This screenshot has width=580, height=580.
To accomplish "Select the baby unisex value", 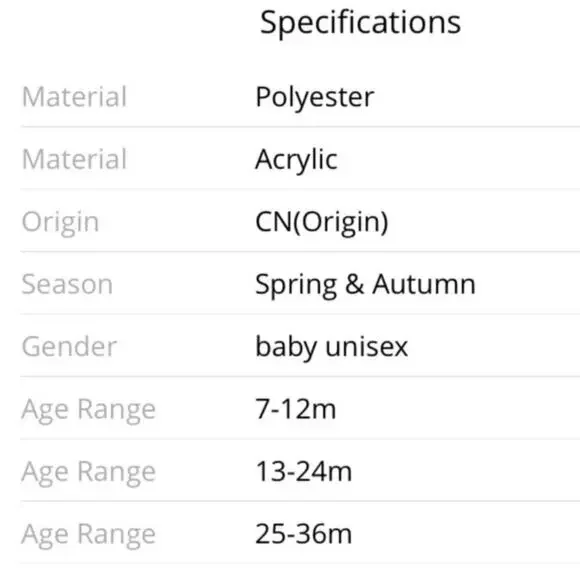I will pyautogui.click(x=332, y=347).
